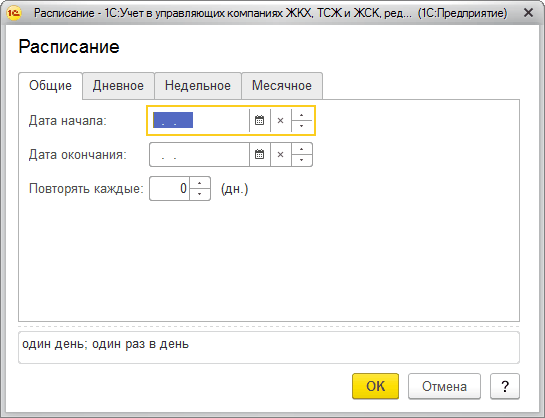Decrement the Повторять каждые days value
Image resolution: width=545 pixels, height=418 pixels.
(200, 194)
